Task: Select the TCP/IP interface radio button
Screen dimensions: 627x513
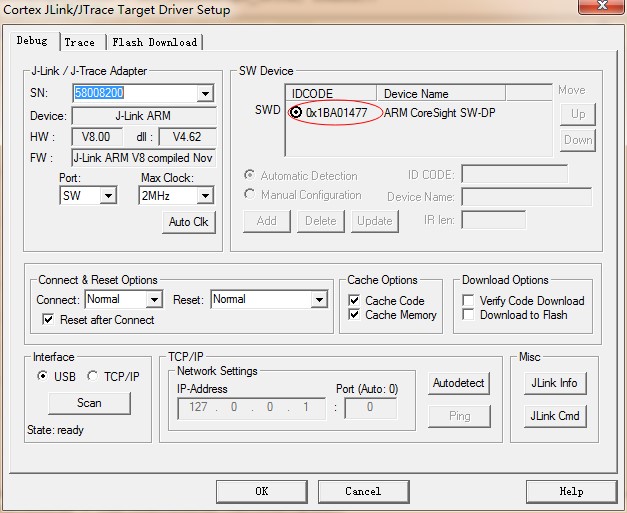Action: click(93, 376)
